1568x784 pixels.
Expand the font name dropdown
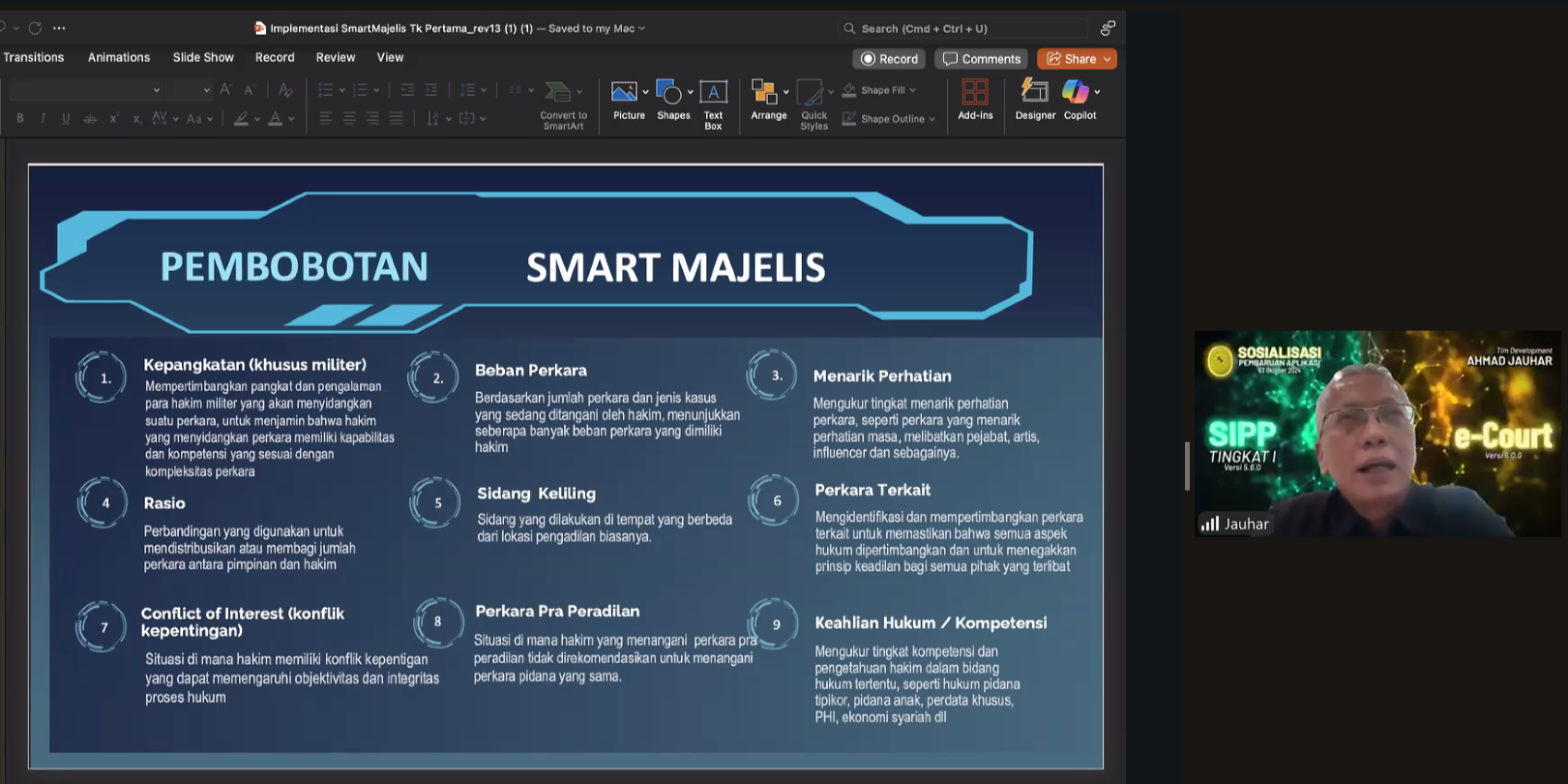[156, 90]
